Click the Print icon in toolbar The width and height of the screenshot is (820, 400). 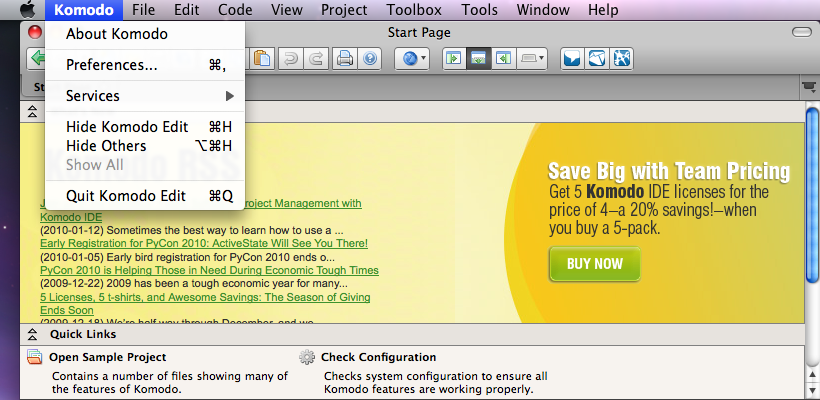click(x=346, y=59)
